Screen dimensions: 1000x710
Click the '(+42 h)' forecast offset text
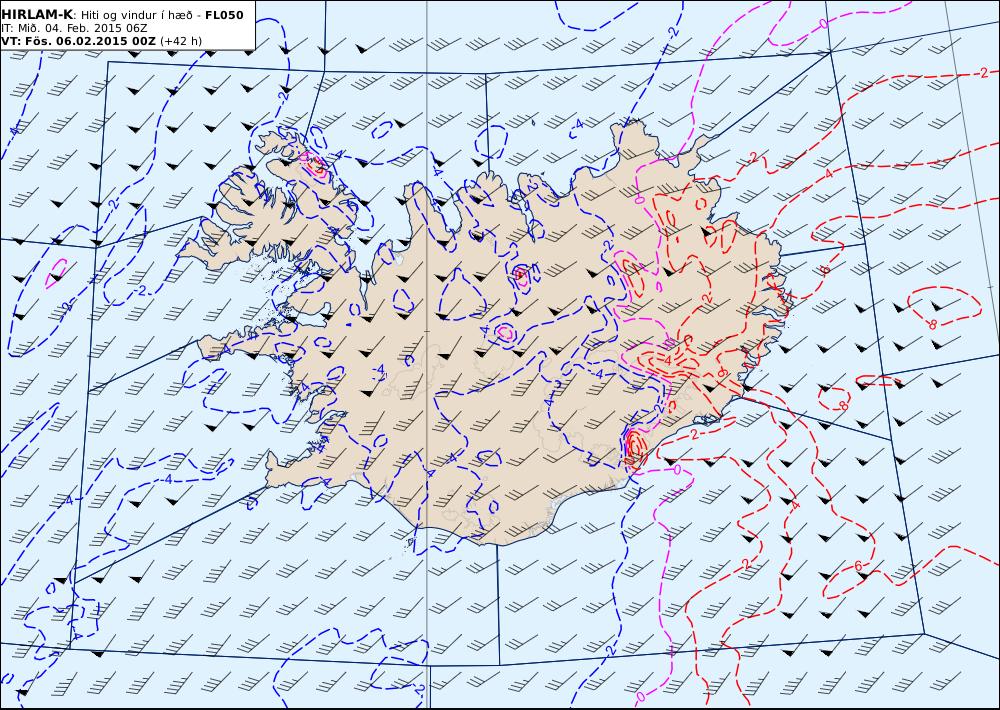click(180, 41)
